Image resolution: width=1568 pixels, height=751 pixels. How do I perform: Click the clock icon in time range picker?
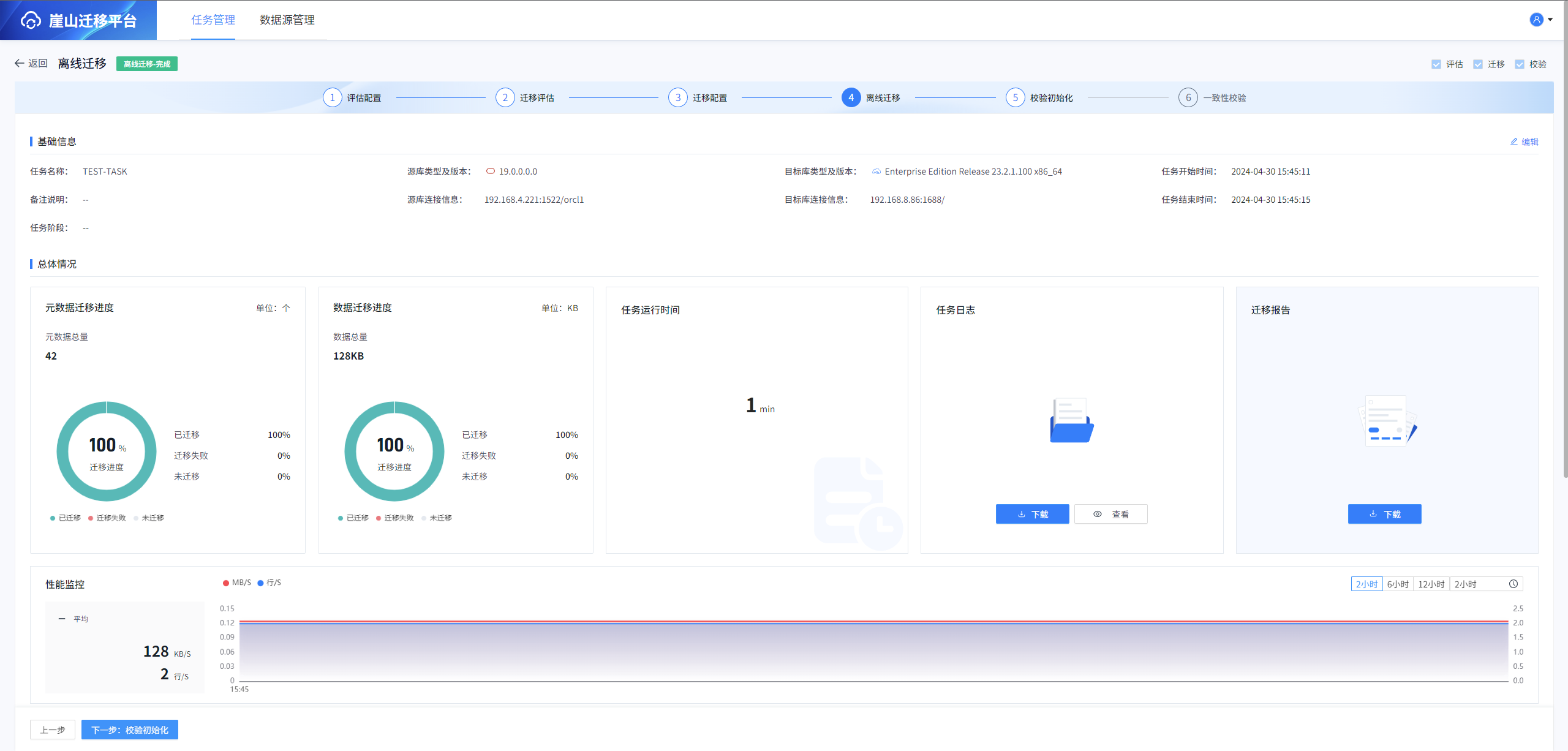click(1513, 584)
